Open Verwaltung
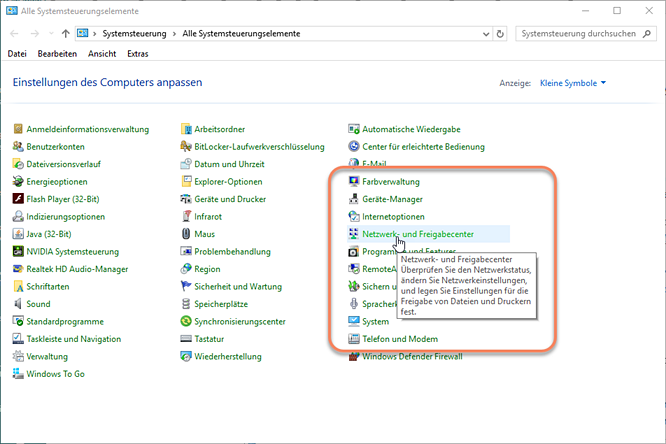The height and width of the screenshot is (444, 666). click(x=47, y=356)
